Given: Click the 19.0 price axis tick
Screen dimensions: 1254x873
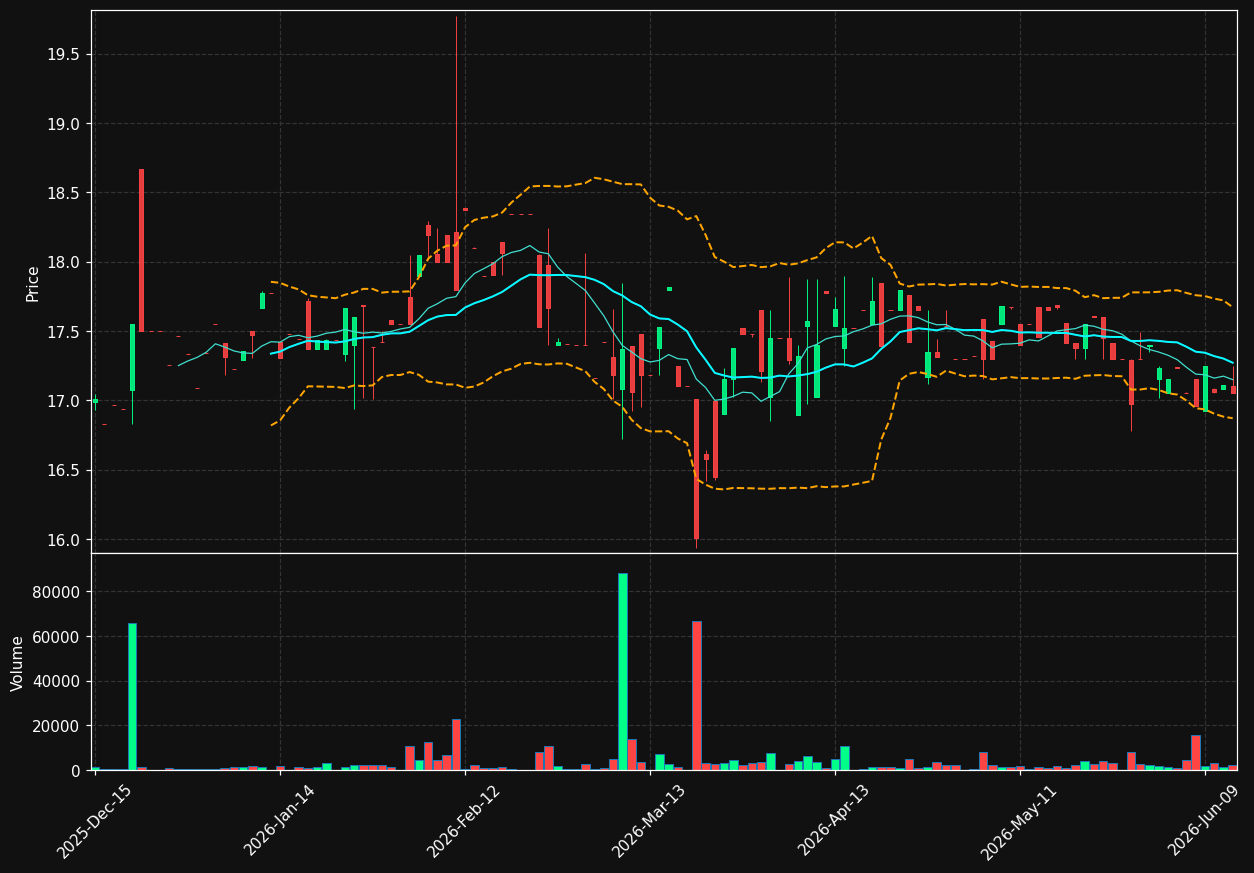Looking at the screenshot, I should click(x=63, y=124).
